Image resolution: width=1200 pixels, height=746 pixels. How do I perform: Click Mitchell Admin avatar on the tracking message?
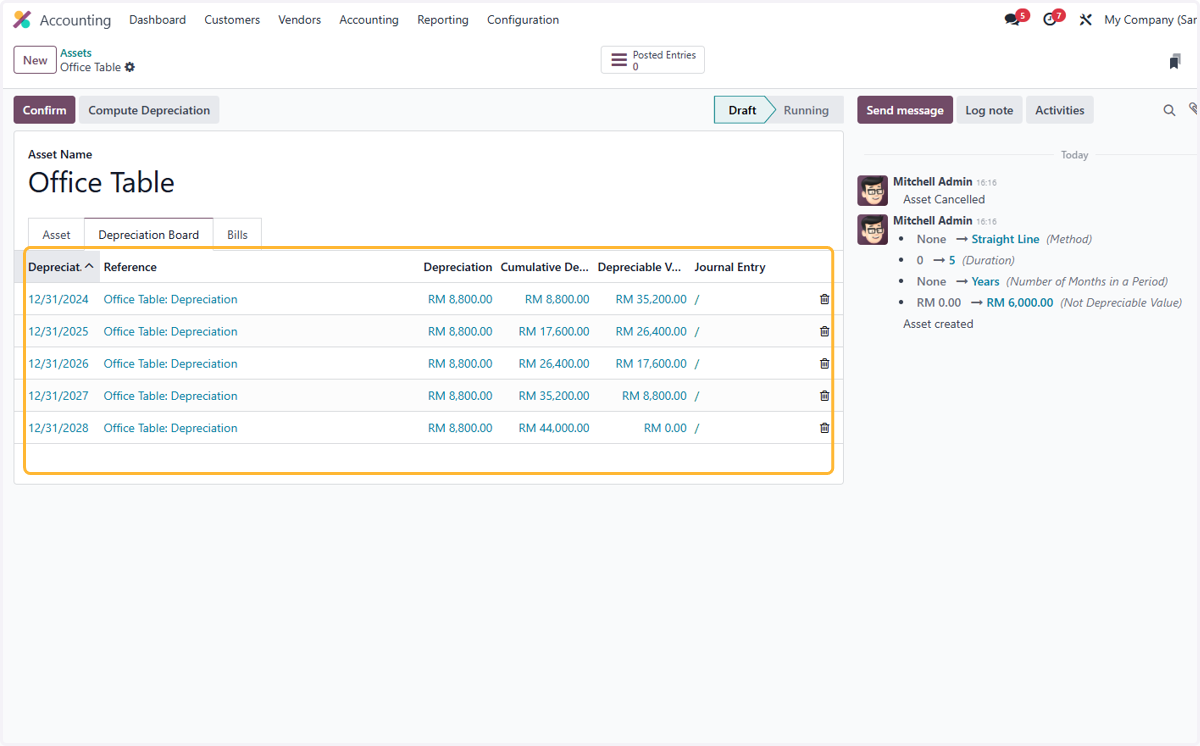point(872,229)
